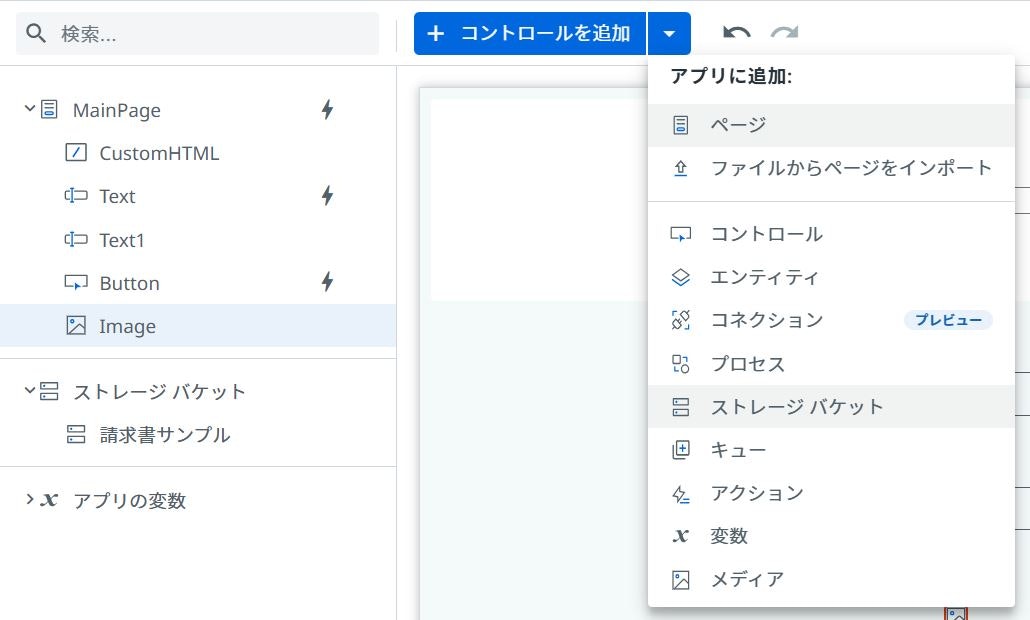Click the コントロールを追加 button
The width and height of the screenshot is (1030, 620).
[529, 32]
